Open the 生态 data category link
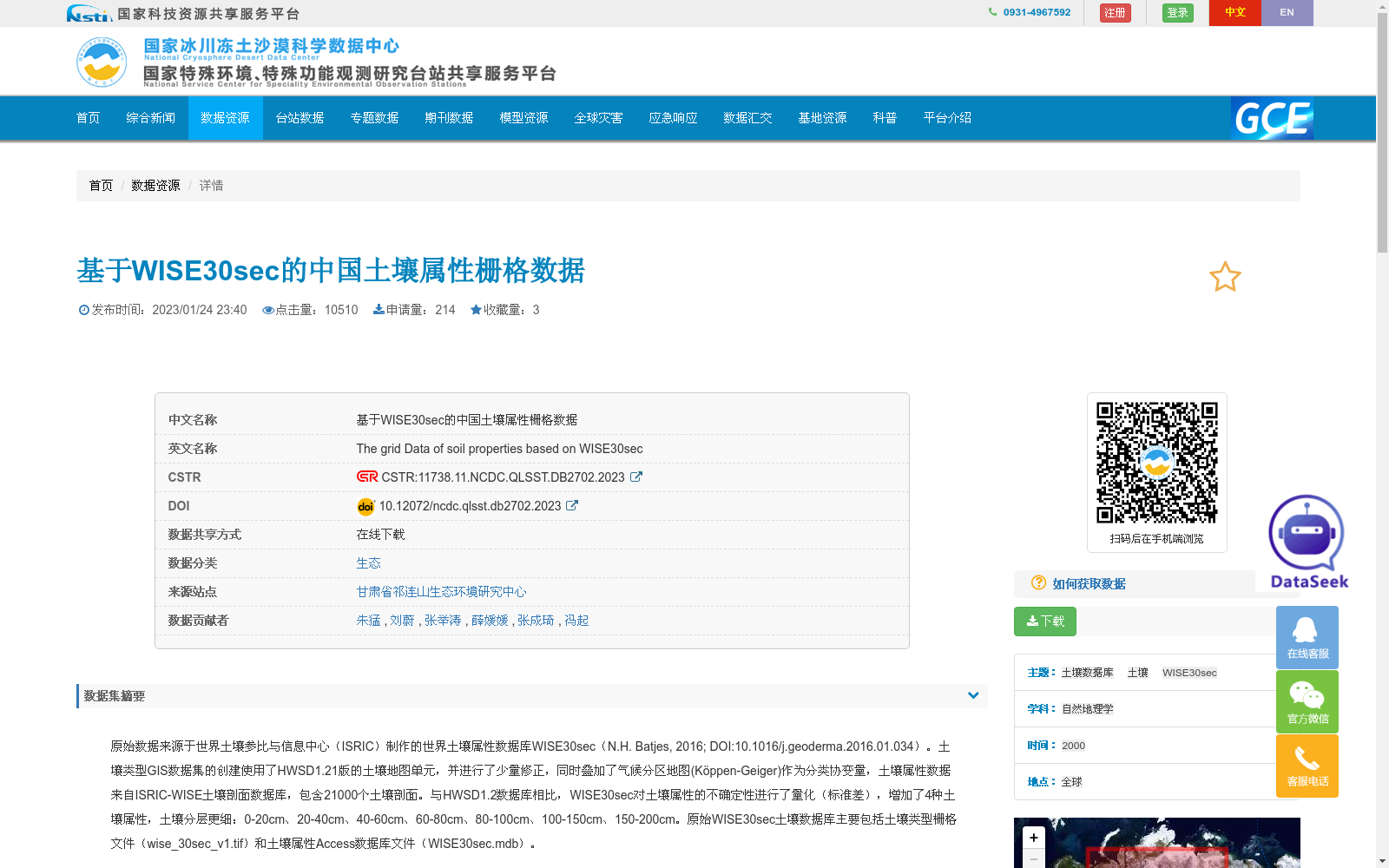This screenshot has height=868, width=1389. point(369,563)
